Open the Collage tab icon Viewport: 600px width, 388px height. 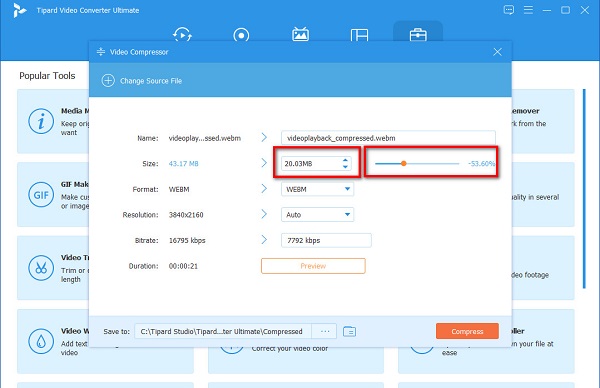(359, 35)
